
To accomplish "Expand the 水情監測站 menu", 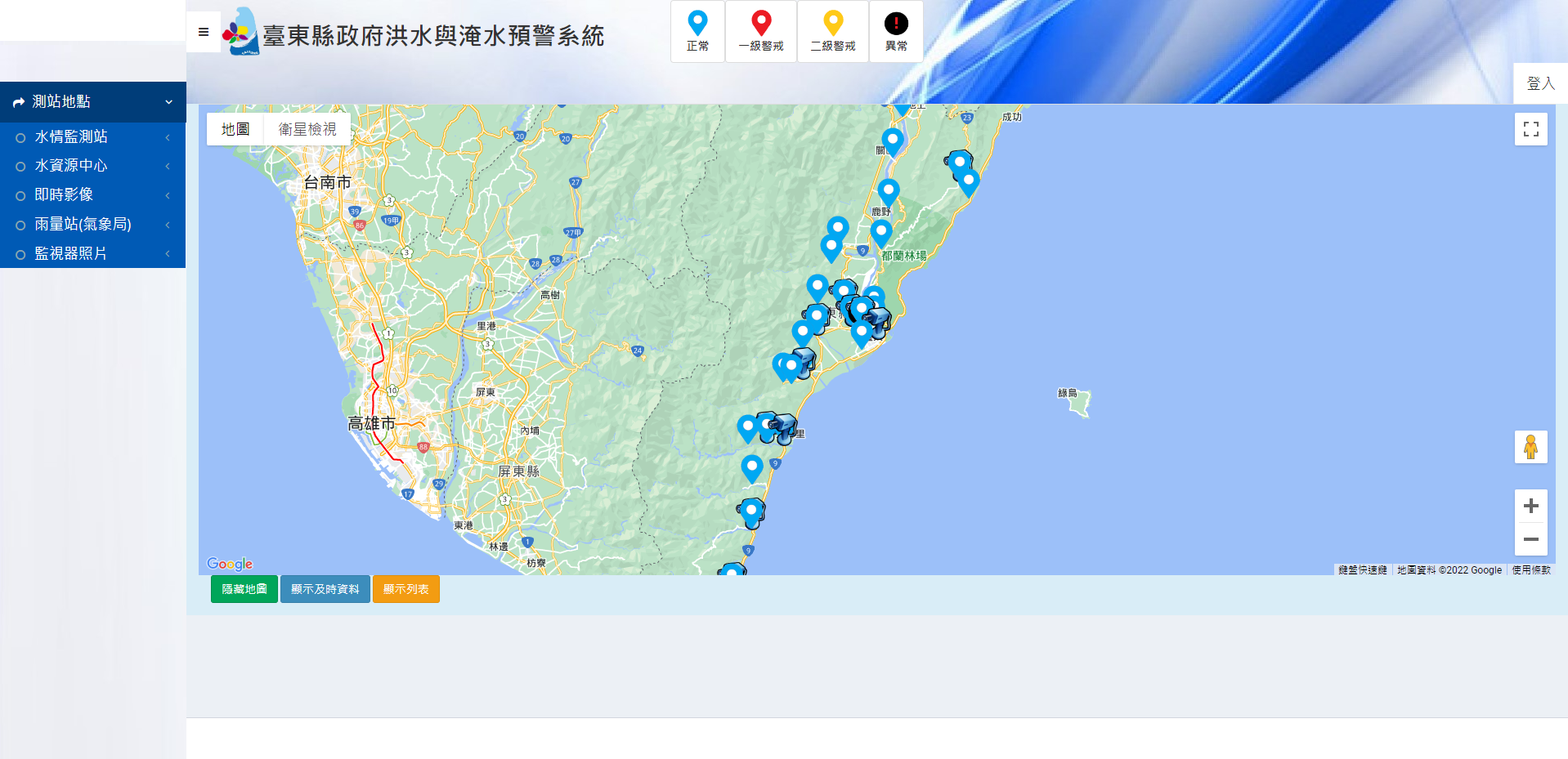I will click(93, 137).
